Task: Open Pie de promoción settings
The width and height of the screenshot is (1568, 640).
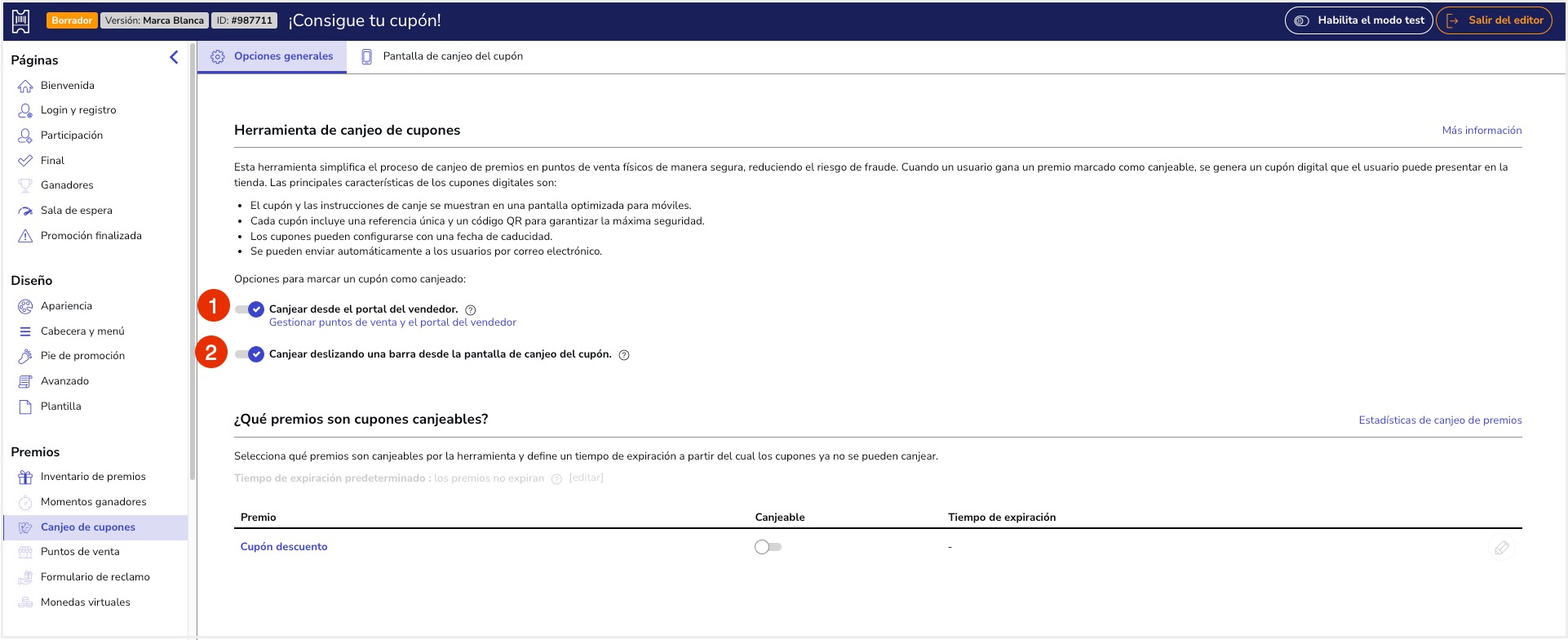Action: coord(82,356)
